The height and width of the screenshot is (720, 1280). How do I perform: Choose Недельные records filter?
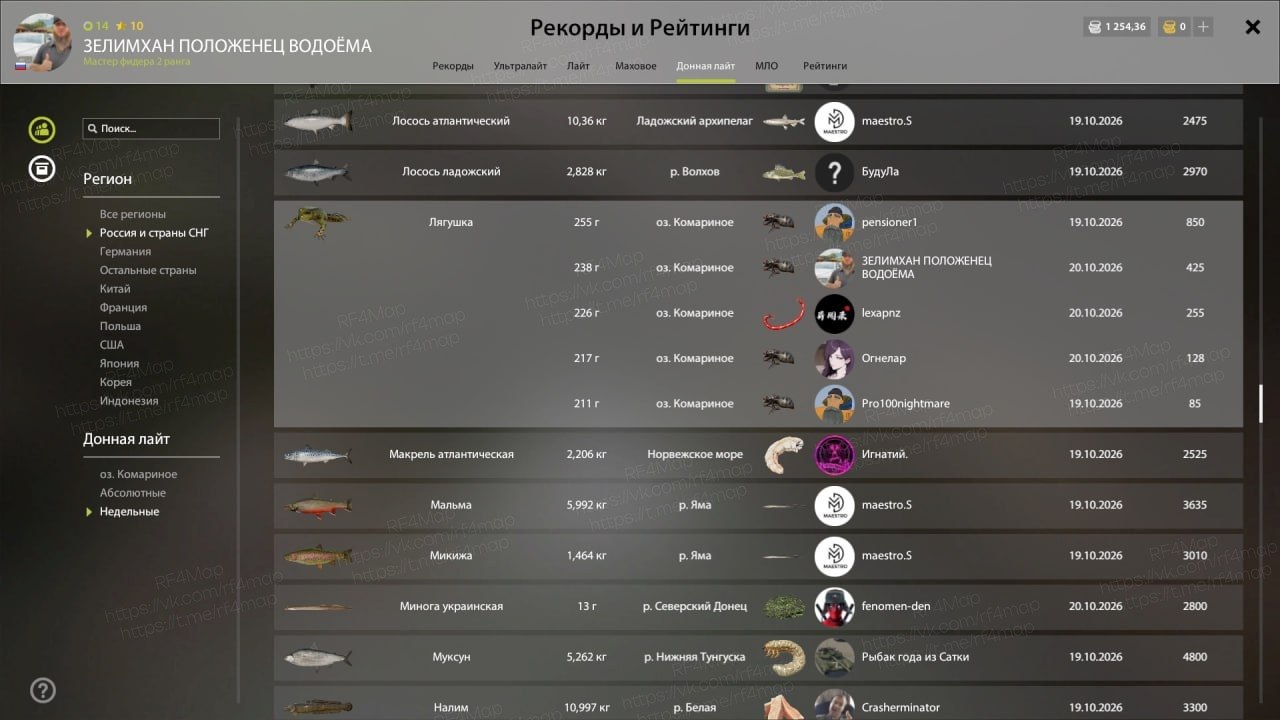(x=129, y=512)
